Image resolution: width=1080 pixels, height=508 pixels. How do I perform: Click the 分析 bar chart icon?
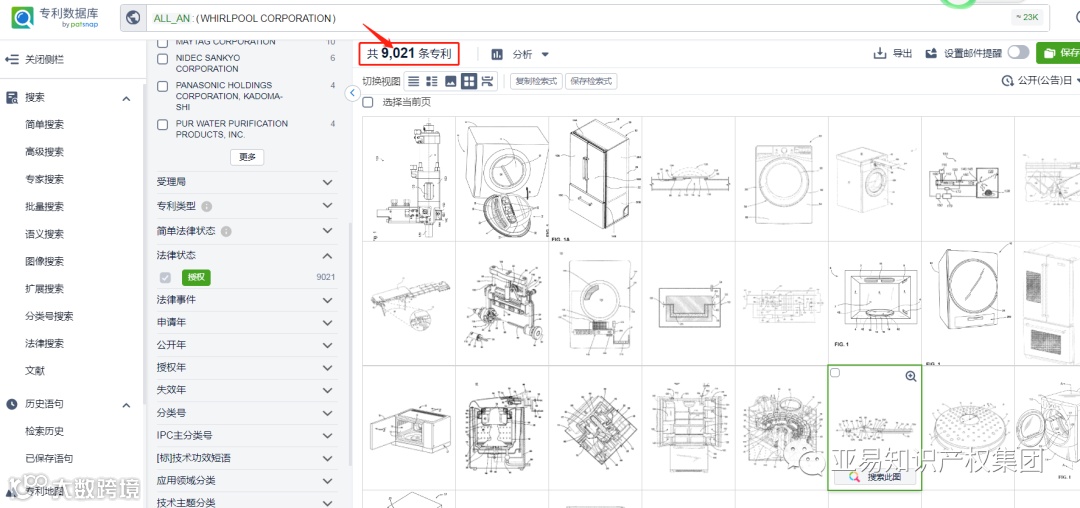pos(497,54)
